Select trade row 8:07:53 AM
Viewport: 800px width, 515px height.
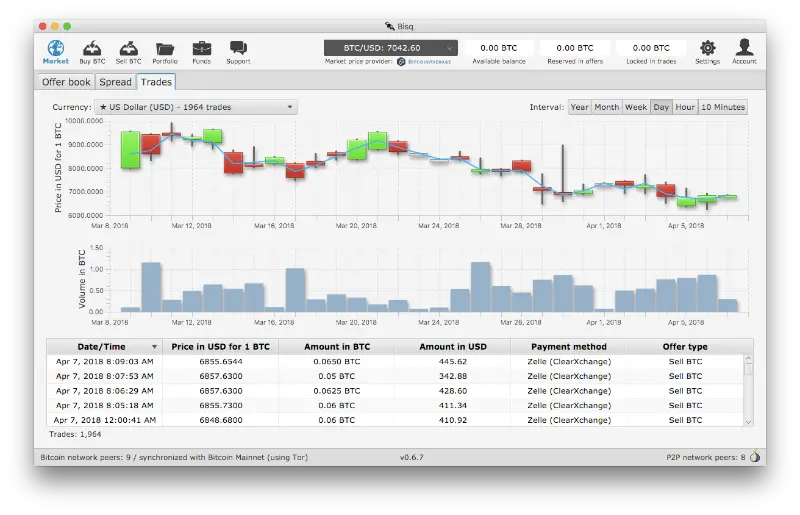pos(395,376)
